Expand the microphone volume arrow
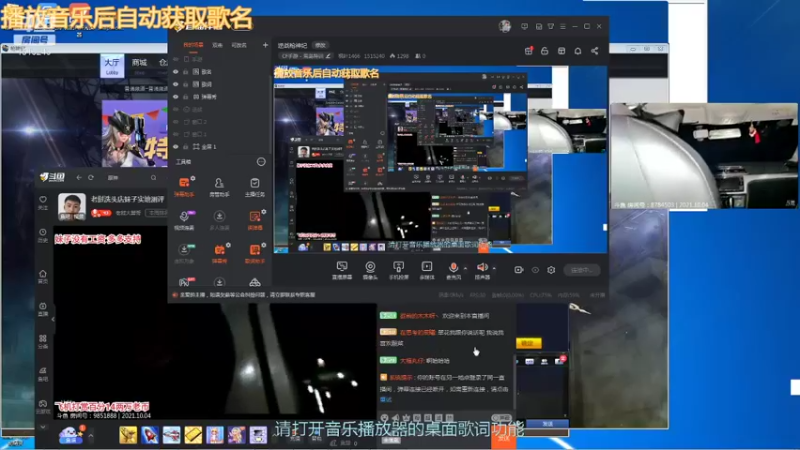 point(465,268)
